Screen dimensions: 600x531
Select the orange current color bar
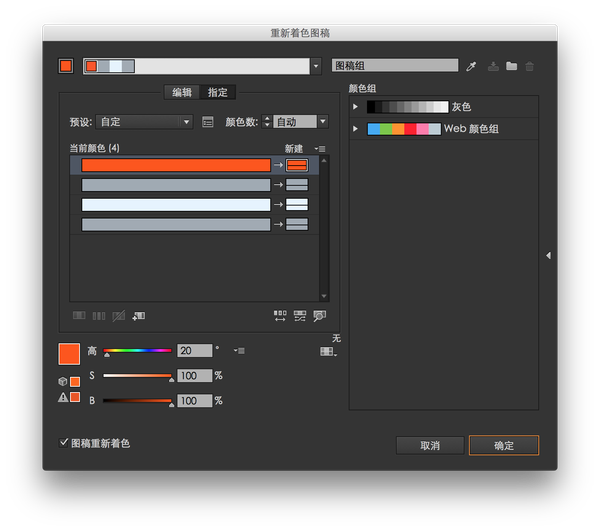click(176, 165)
